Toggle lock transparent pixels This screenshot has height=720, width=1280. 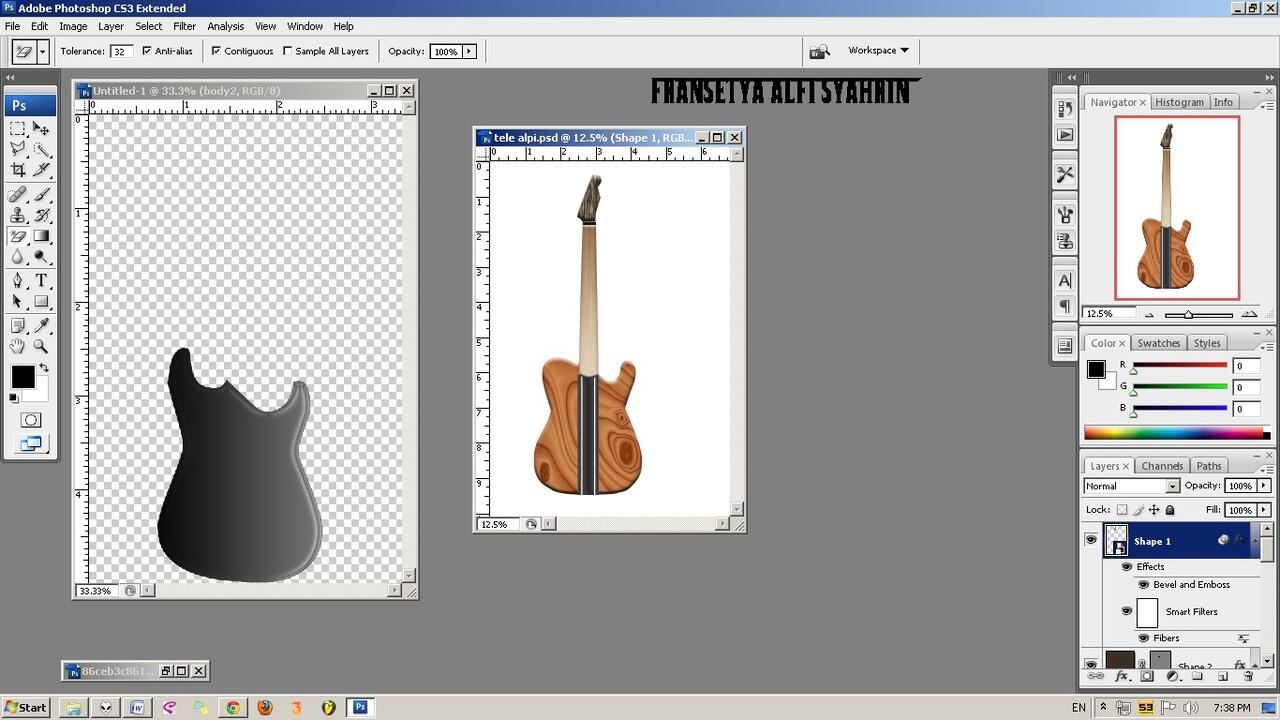tap(1122, 510)
